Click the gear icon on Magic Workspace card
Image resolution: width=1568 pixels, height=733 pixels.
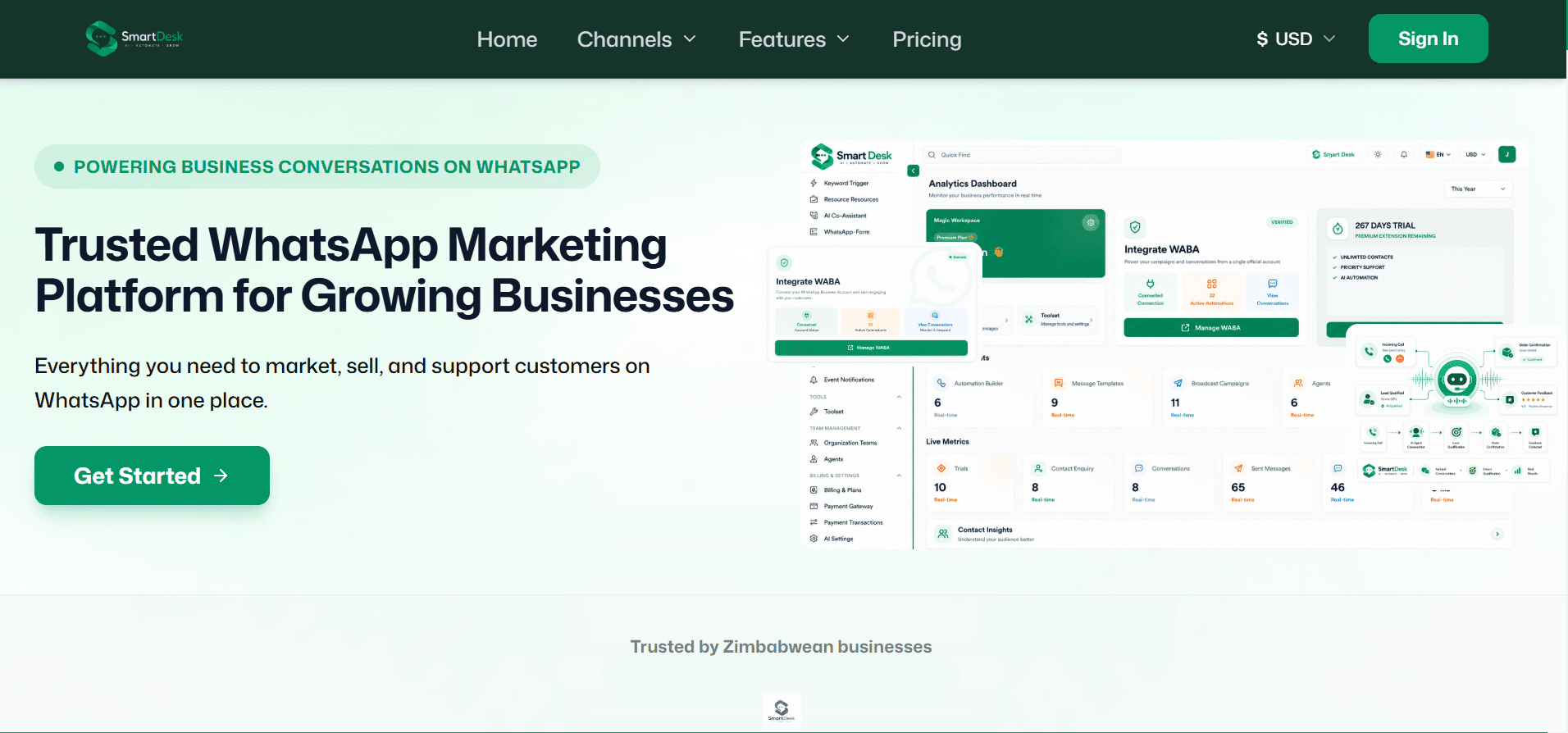(x=1091, y=222)
